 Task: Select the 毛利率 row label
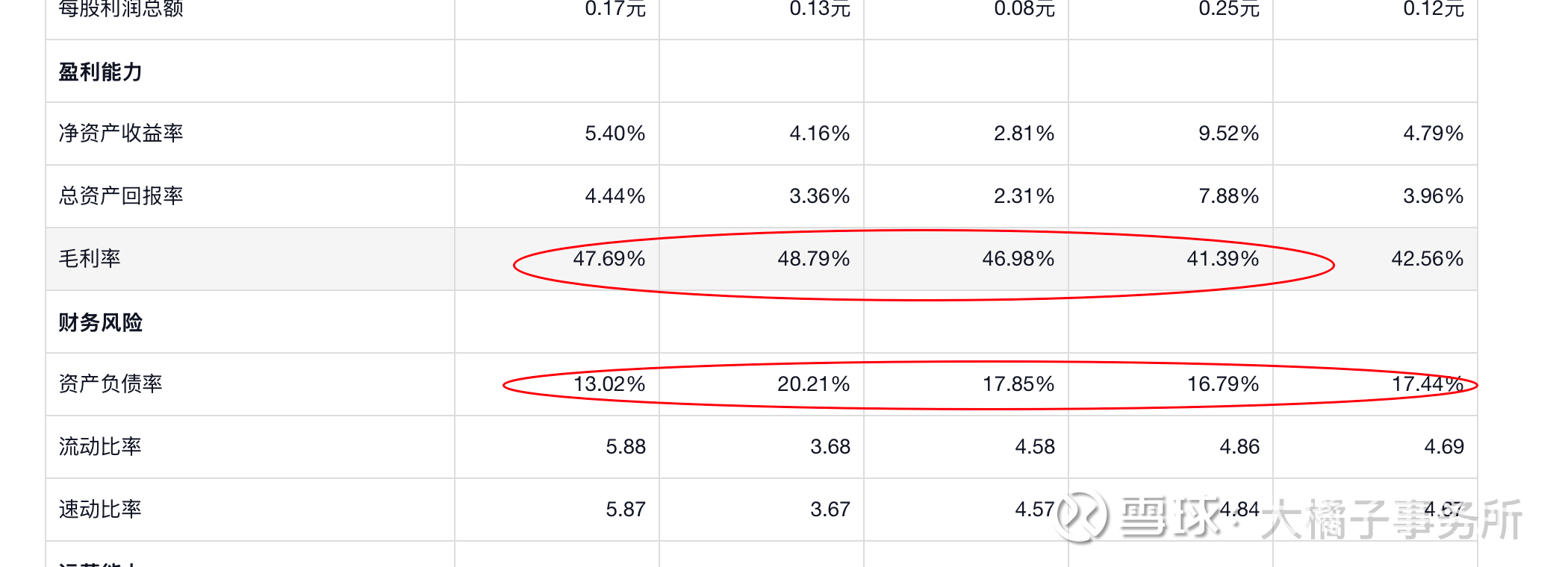[90, 259]
